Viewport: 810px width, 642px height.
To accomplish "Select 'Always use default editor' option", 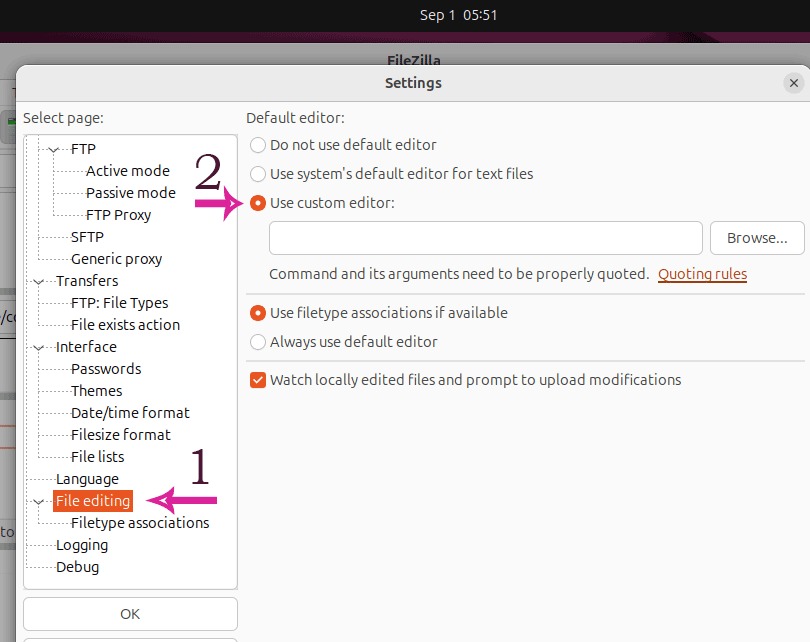I will (x=258, y=342).
